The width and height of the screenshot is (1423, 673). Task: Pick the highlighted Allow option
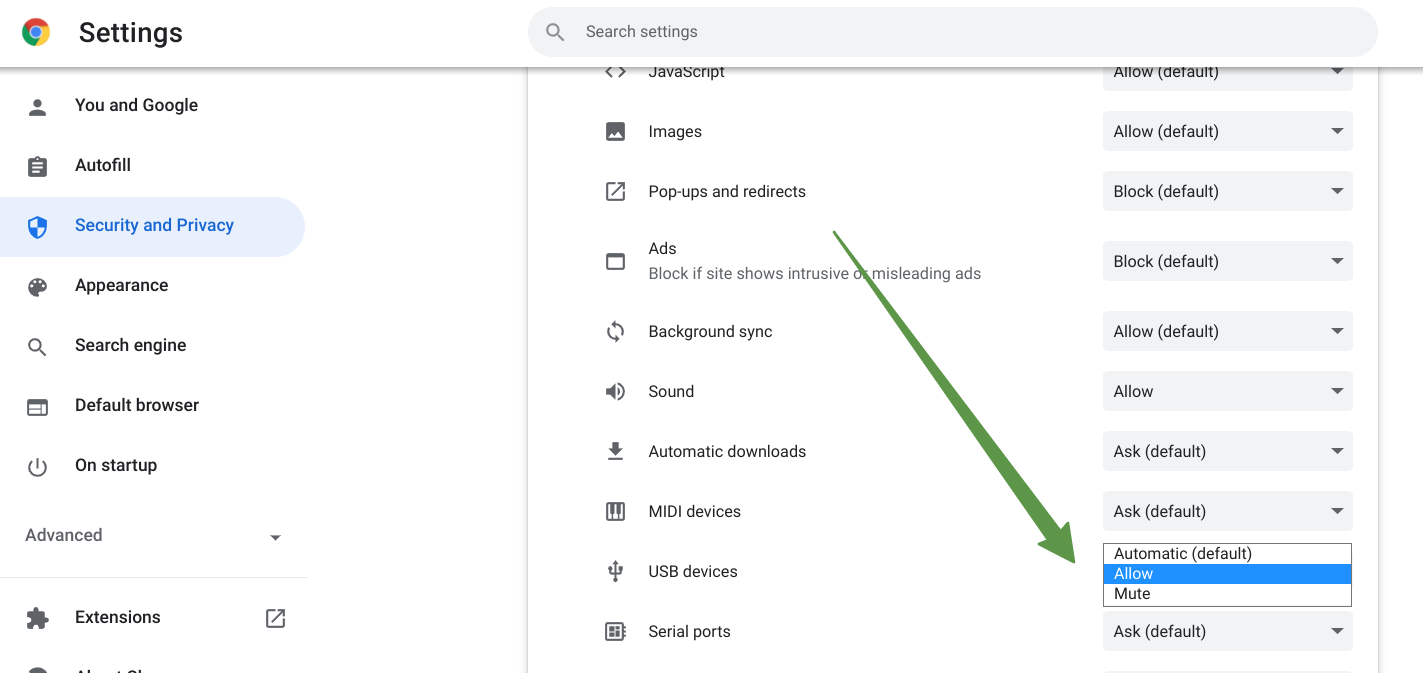1226,574
